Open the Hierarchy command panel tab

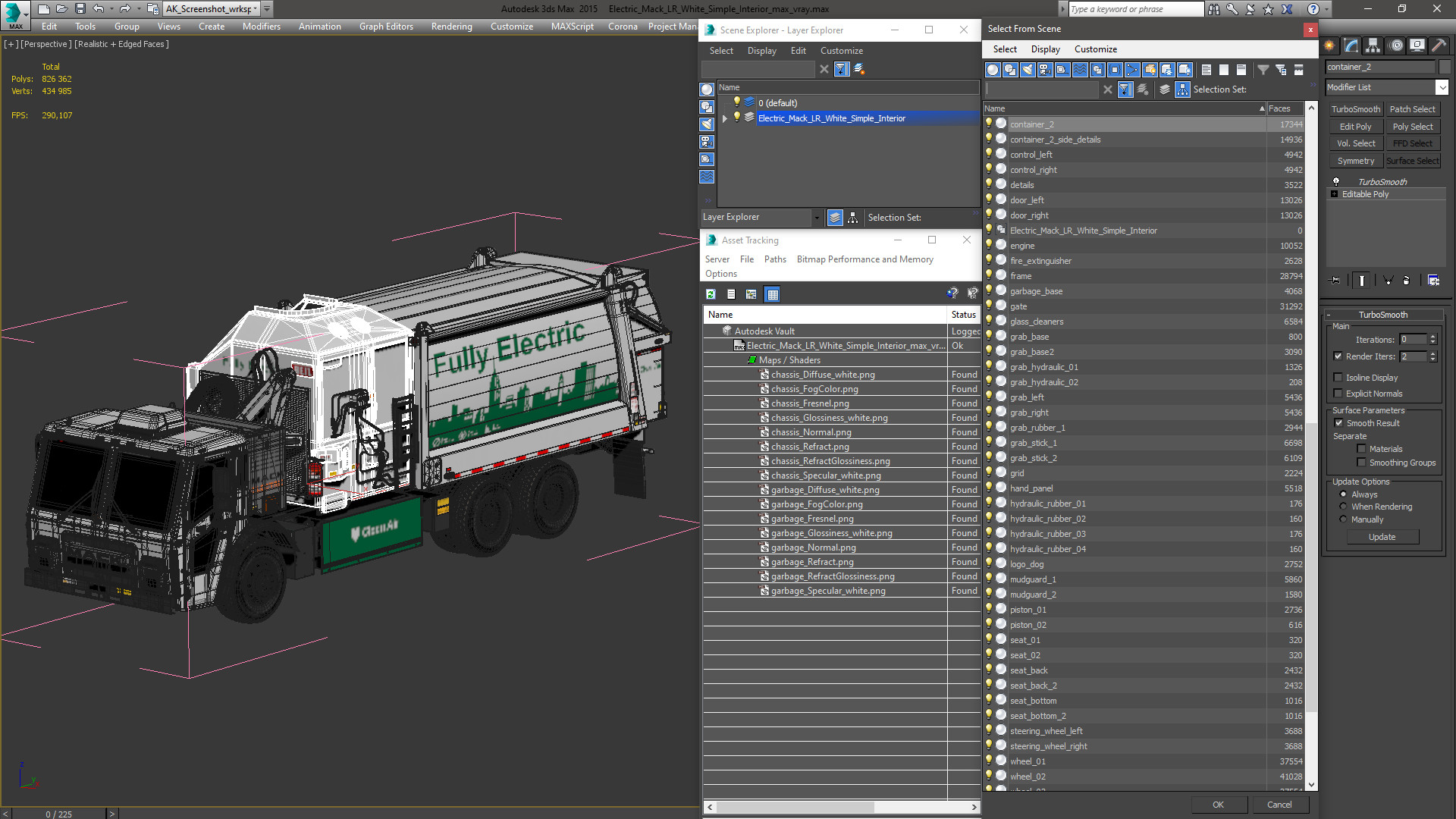pyautogui.click(x=1373, y=45)
